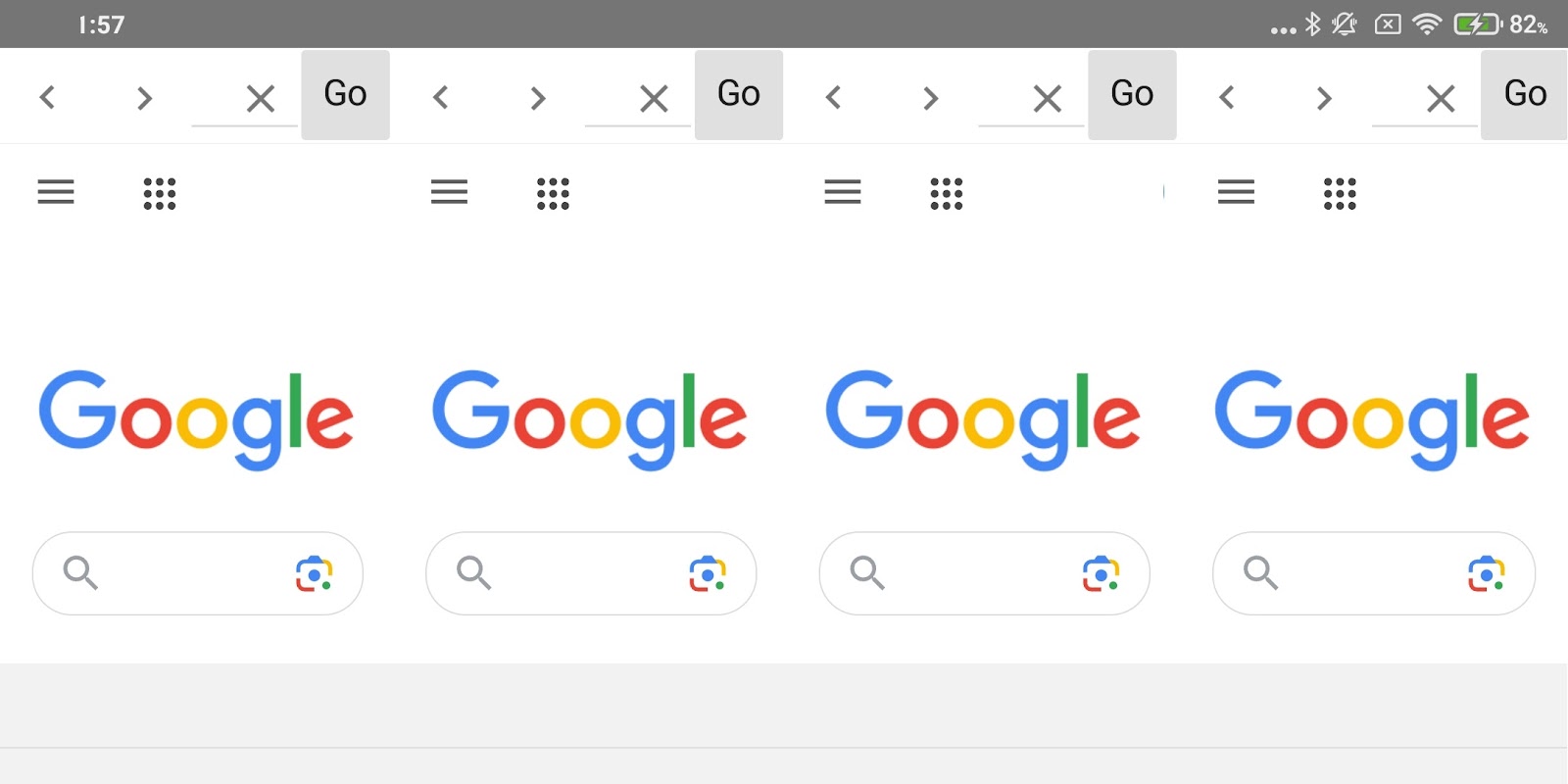Click the Google logo in the third pane

[x=983, y=418]
